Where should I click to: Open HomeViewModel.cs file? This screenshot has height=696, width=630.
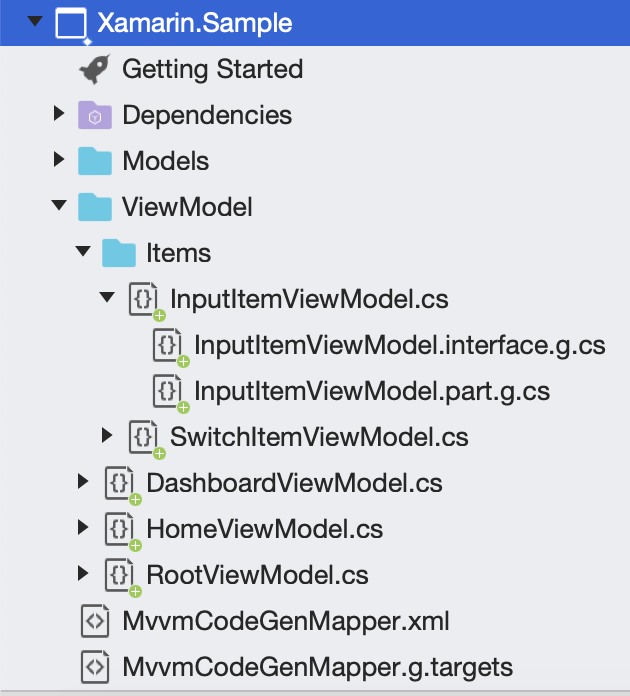[x=265, y=530]
